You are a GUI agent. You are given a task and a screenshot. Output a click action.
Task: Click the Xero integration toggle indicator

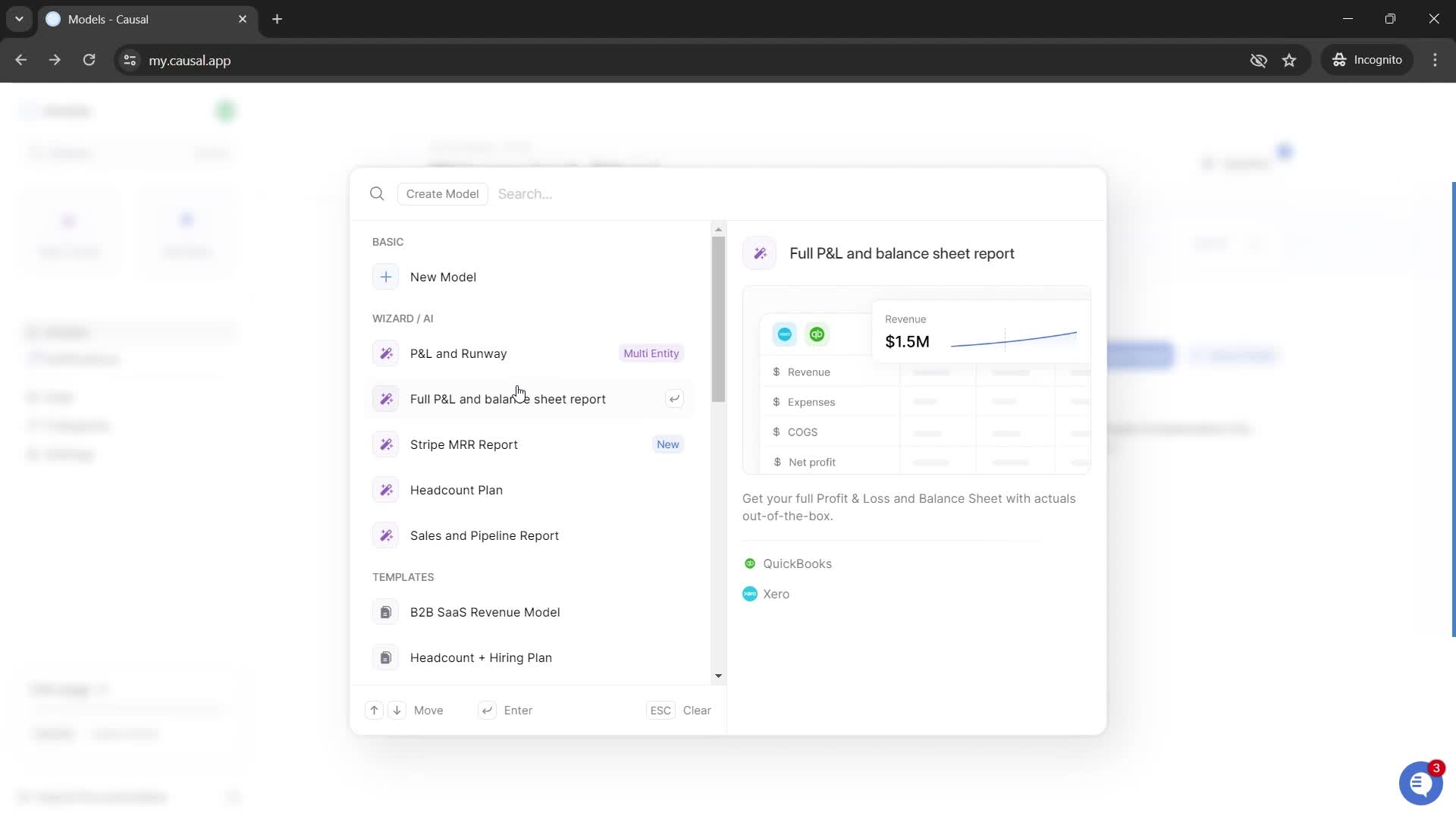coord(751,594)
